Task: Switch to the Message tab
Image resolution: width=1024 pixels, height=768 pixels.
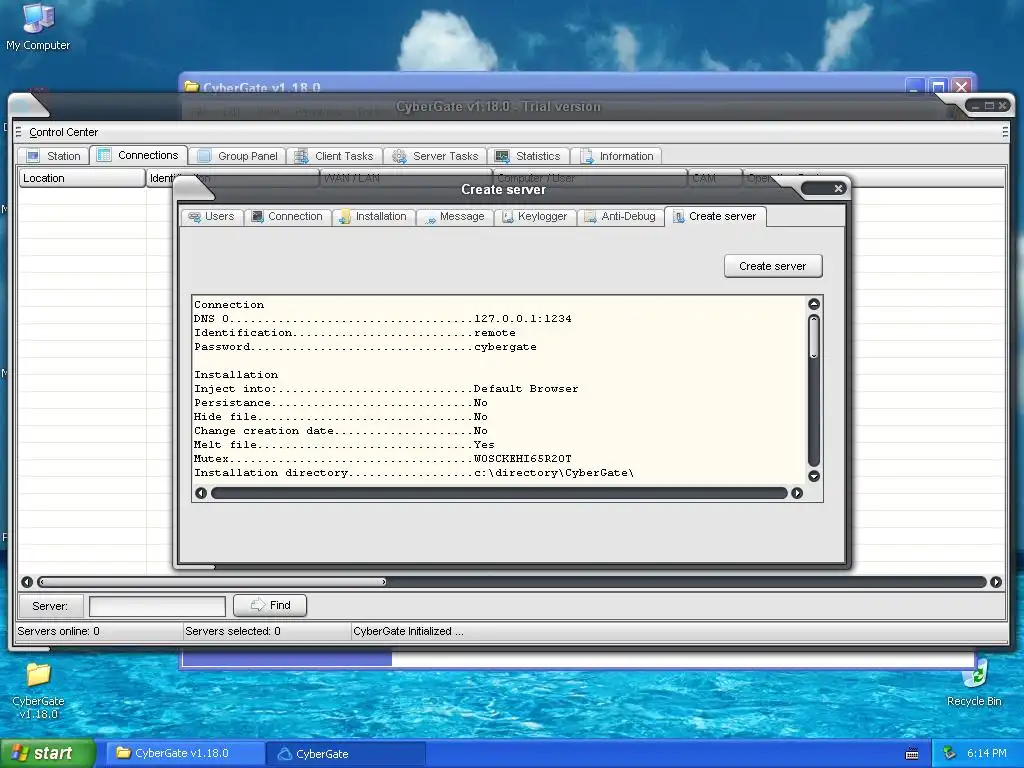Action: pos(455,217)
